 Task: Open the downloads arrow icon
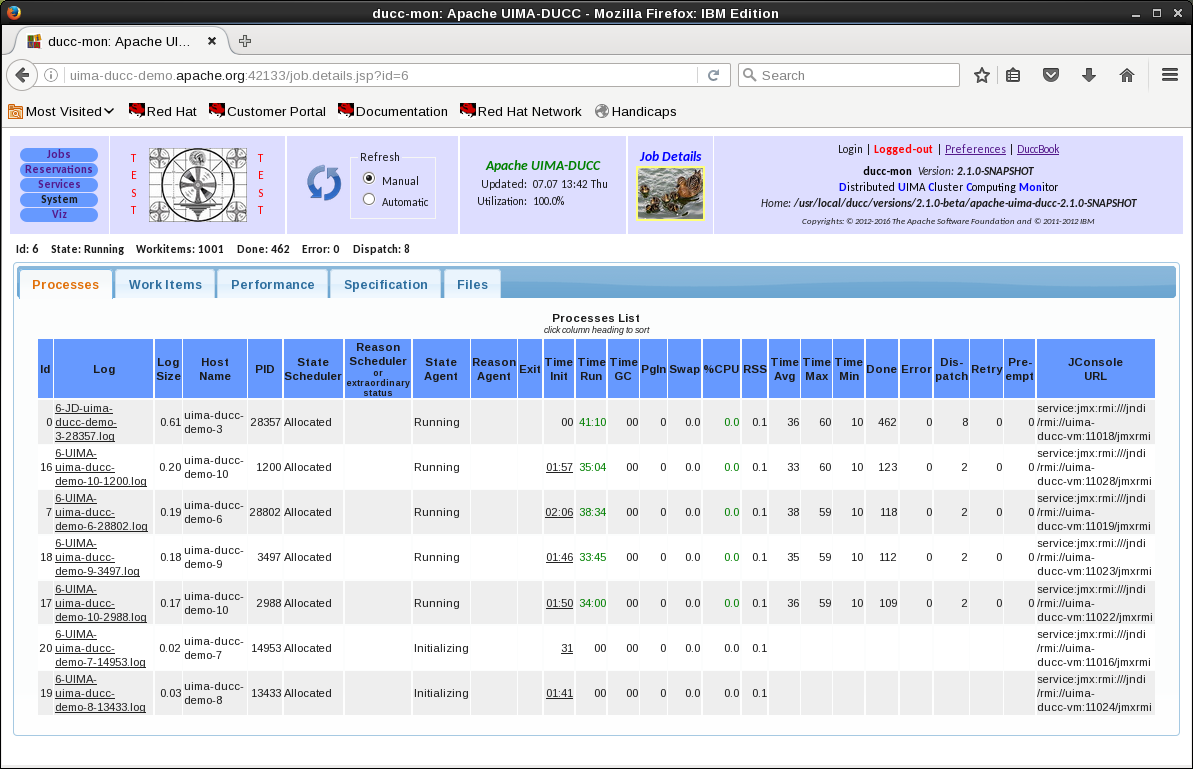[x=1089, y=75]
